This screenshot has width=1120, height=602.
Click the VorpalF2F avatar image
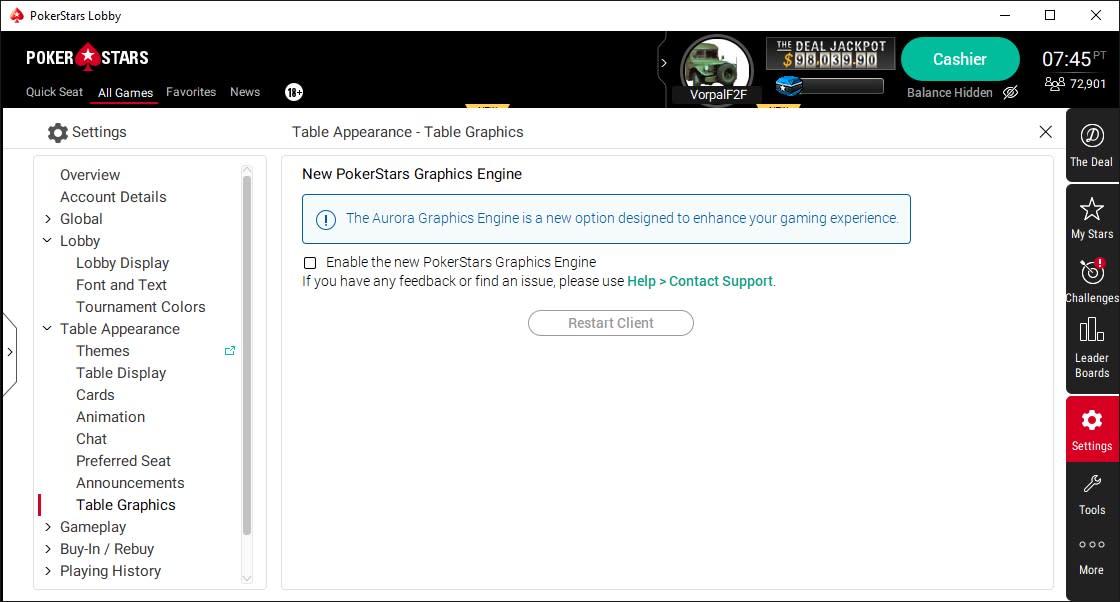tap(716, 70)
